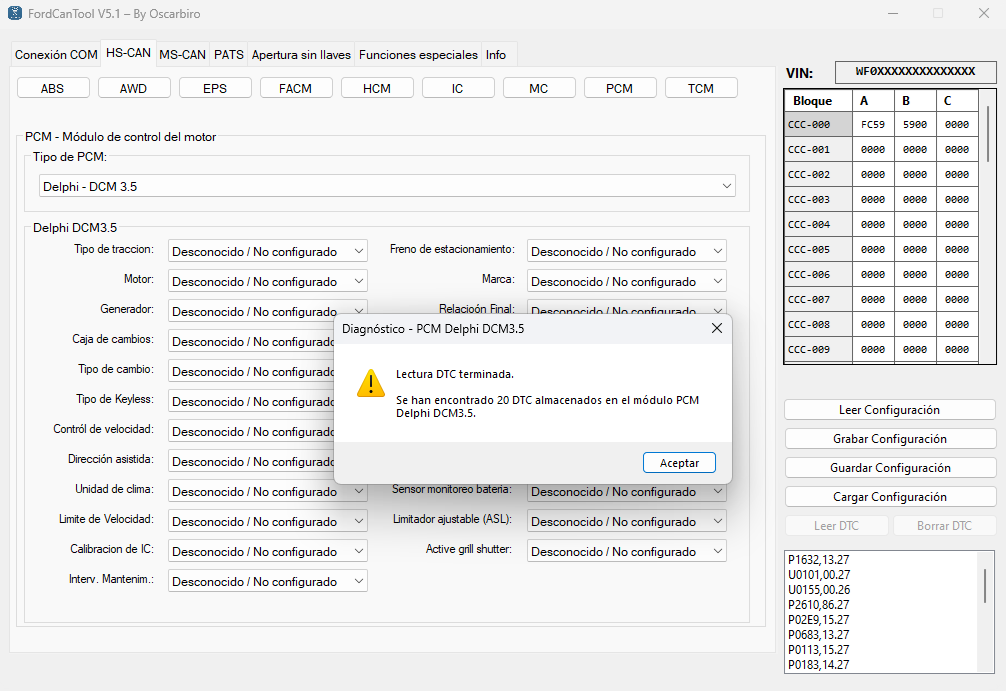
Task: Expand the Tipo de PCM dropdown
Action: (387, 186)
